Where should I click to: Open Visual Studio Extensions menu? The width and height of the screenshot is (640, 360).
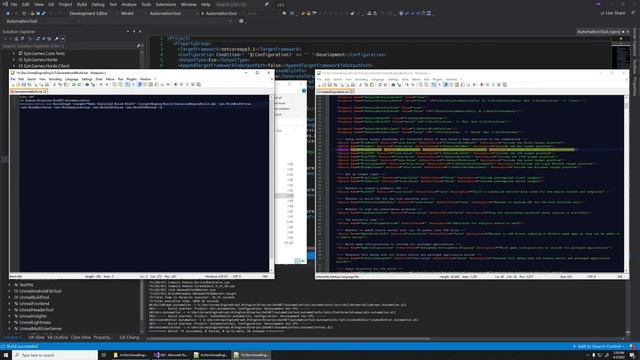coord(166,4)
